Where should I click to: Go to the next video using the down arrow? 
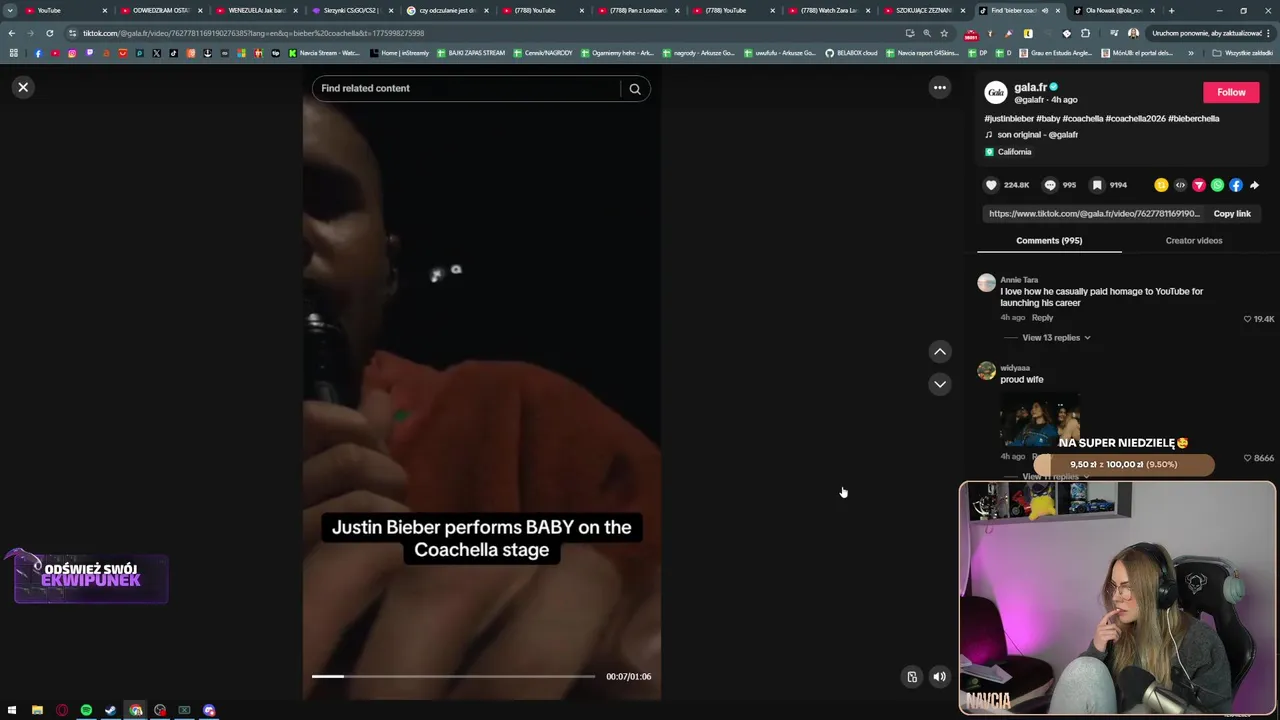pos(939,384)
